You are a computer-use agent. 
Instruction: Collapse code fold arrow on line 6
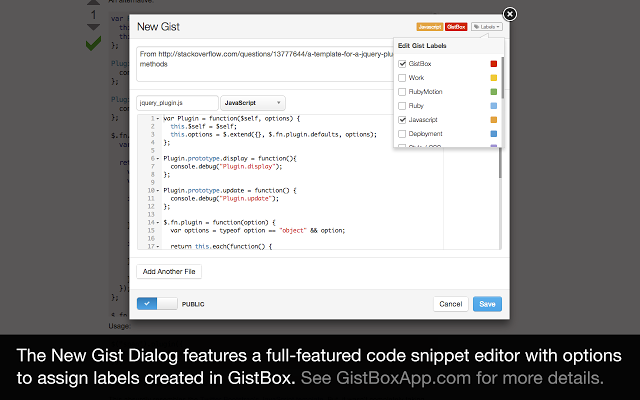click(x=158, y=159)
